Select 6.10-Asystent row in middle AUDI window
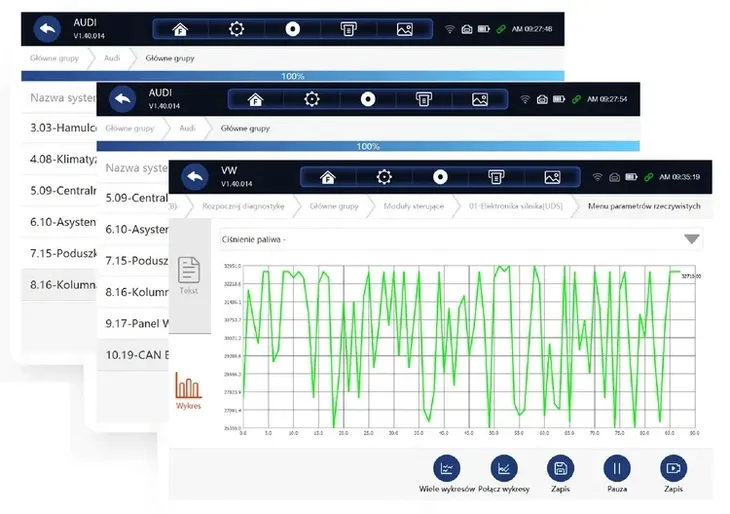 (133, 229)
